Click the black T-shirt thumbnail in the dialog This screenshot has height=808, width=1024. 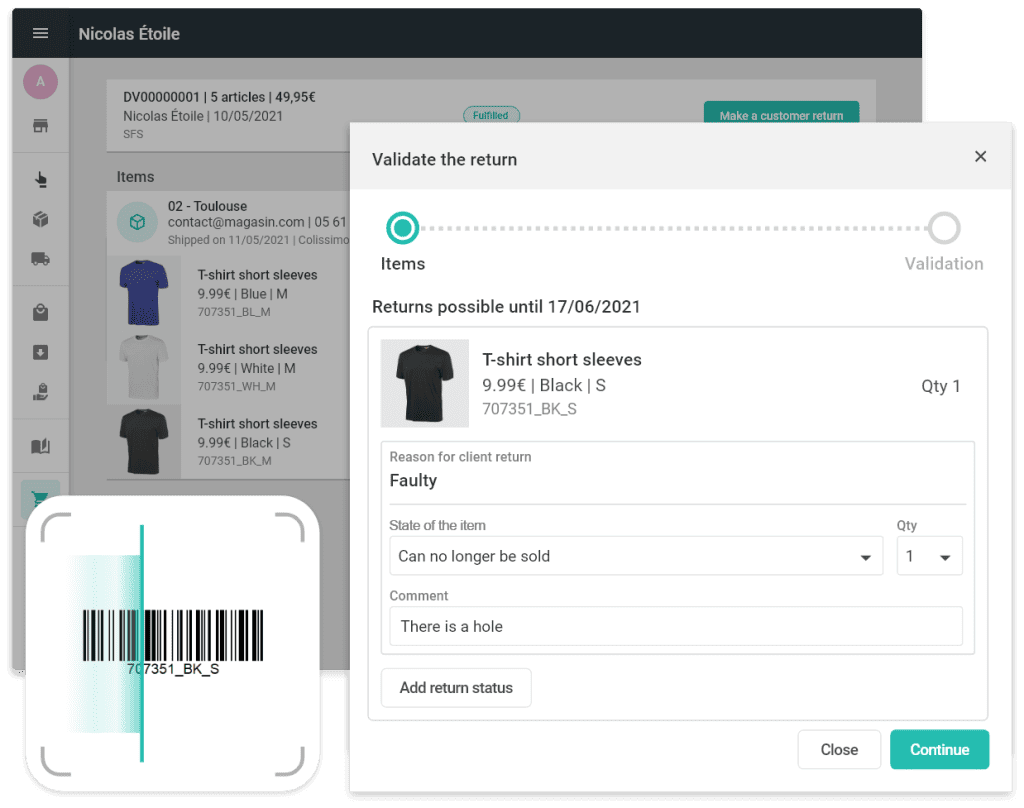[x=424, y=383]
